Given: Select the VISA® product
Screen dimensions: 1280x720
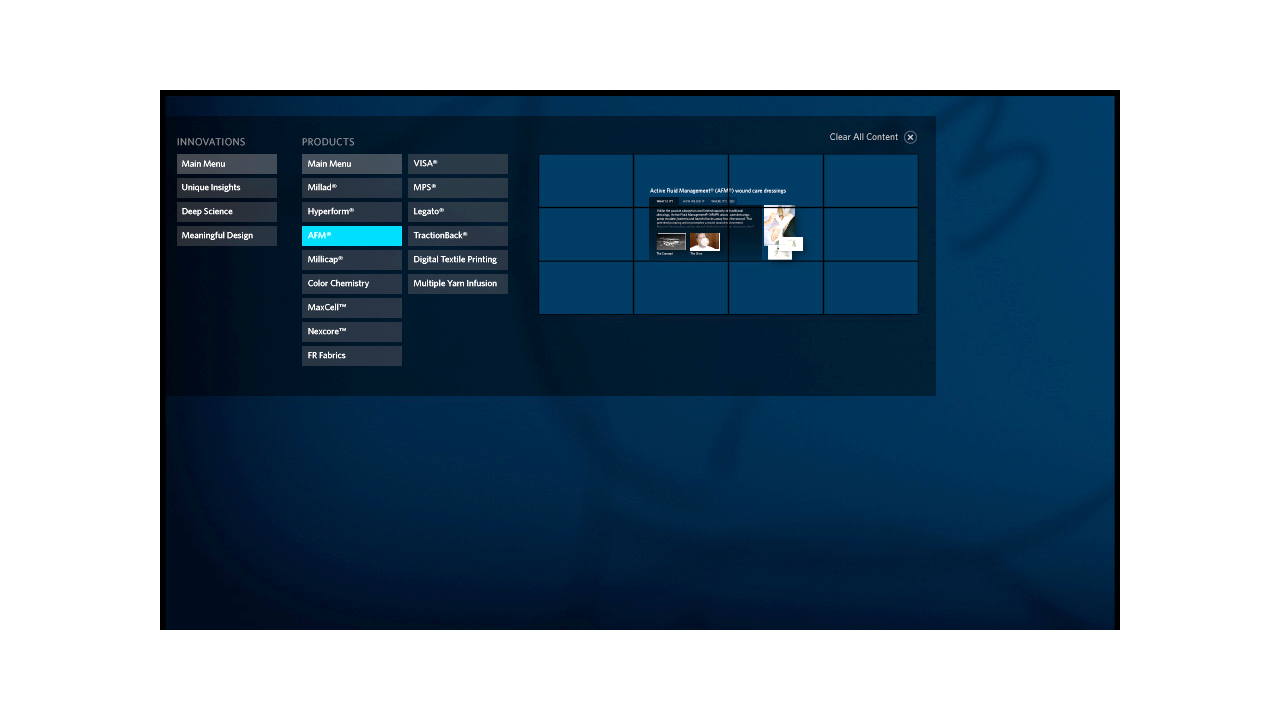Looking at the screenshot, I should point(458,164).
